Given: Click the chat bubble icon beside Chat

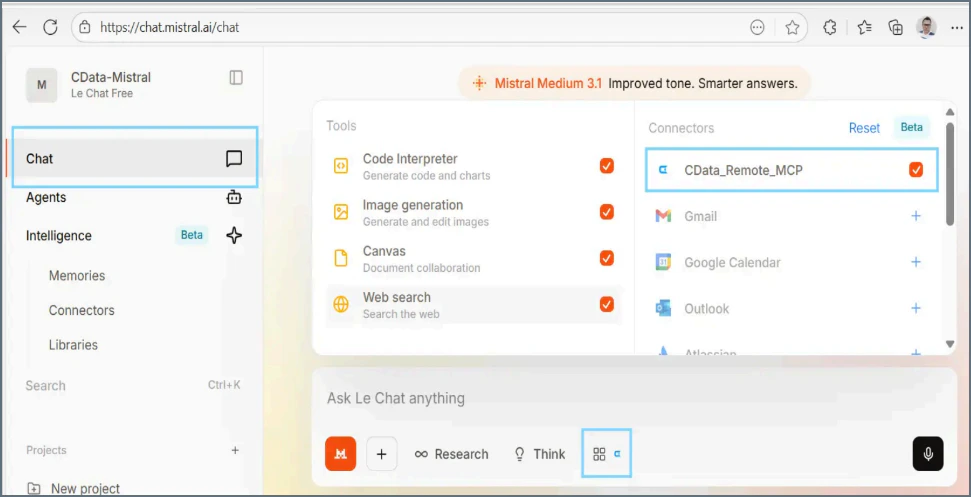Looking at the screenshot, I should 233,159.
